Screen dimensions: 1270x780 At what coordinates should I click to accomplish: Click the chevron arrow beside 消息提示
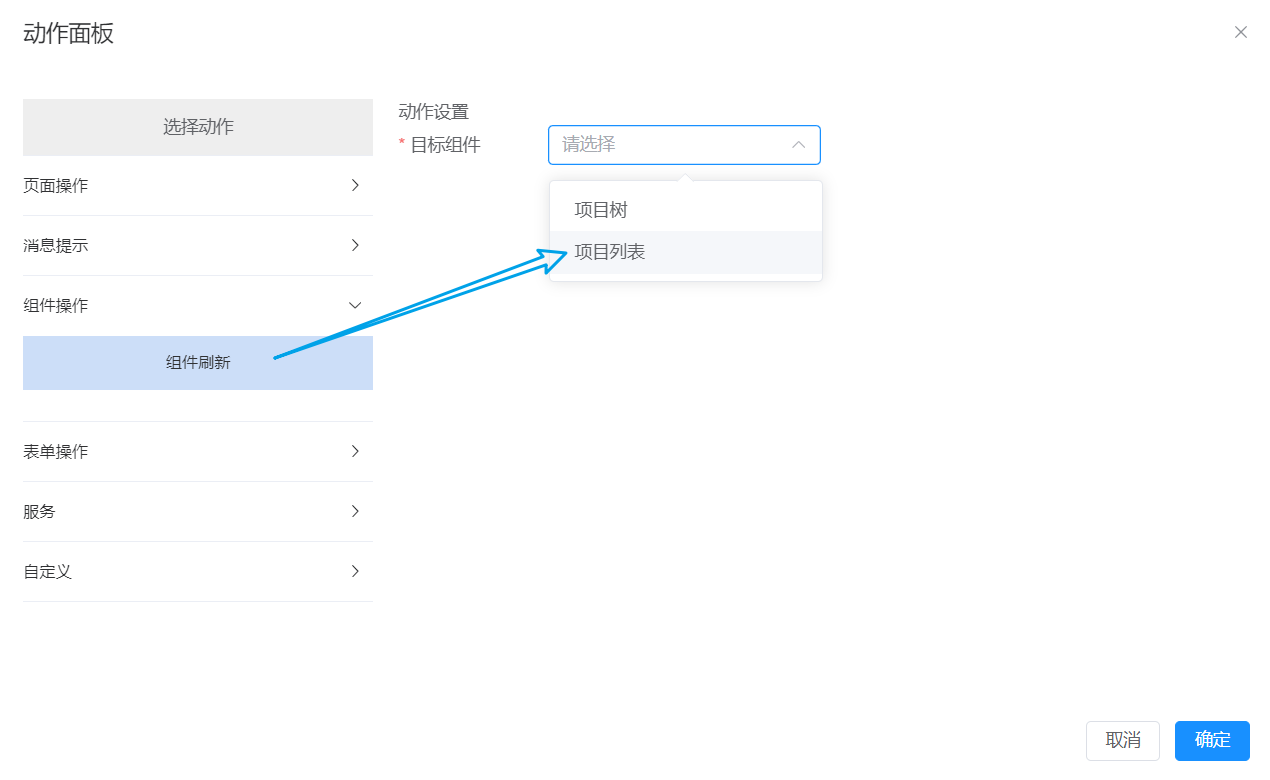point(355,245)
